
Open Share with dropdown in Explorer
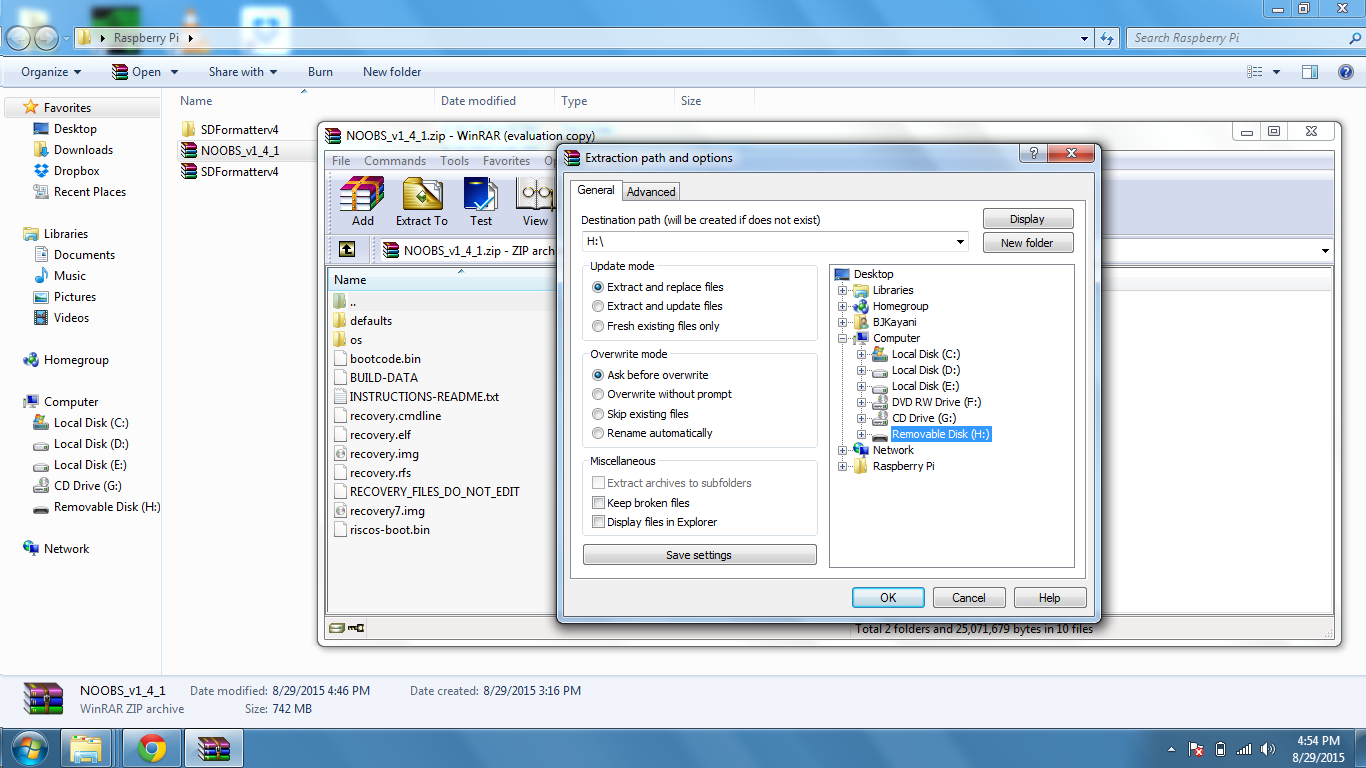[x=243, y=72]
